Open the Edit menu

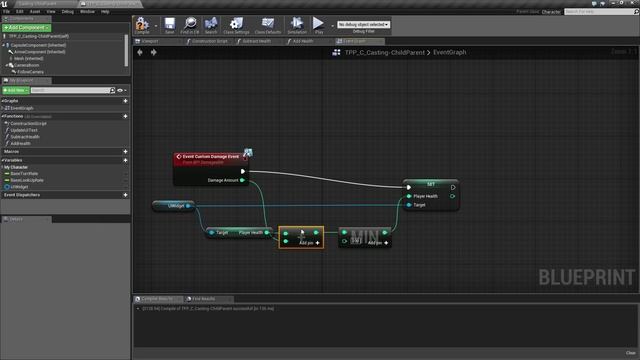(20, 11)
